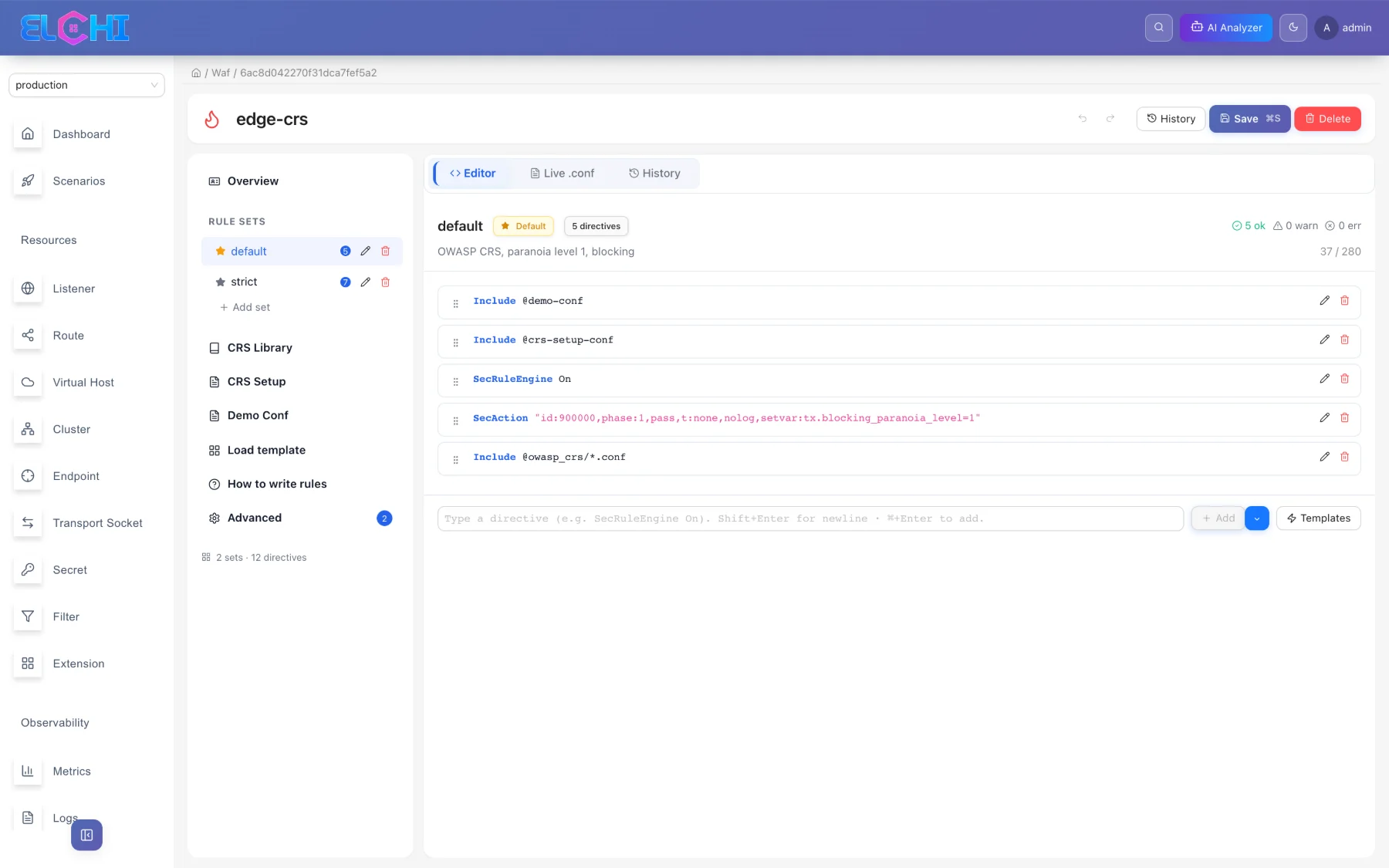Open History button in header
This screenshot has height=868, width=1389.
[x=1171, y=119]
